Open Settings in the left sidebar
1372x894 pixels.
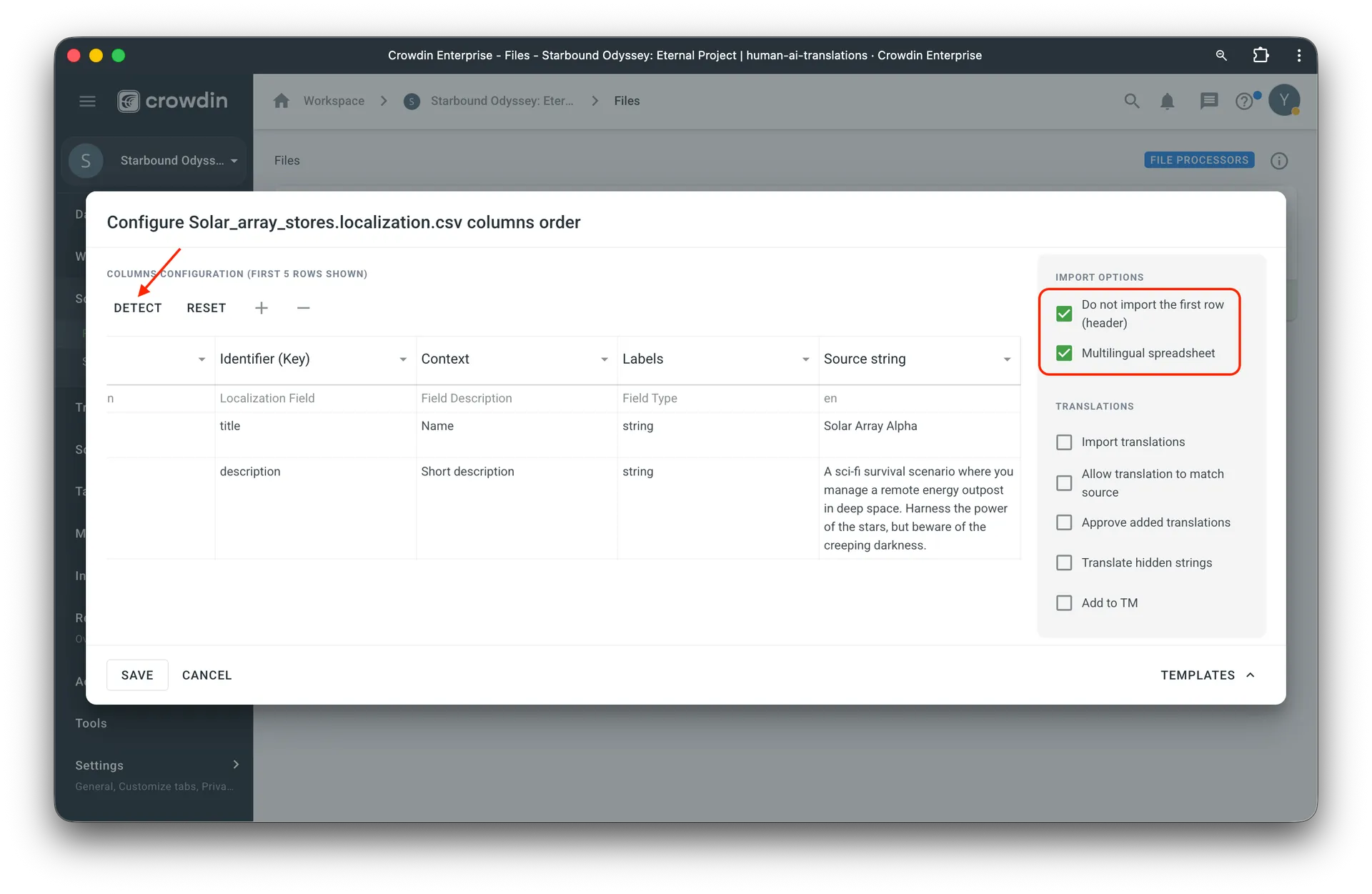98,765
